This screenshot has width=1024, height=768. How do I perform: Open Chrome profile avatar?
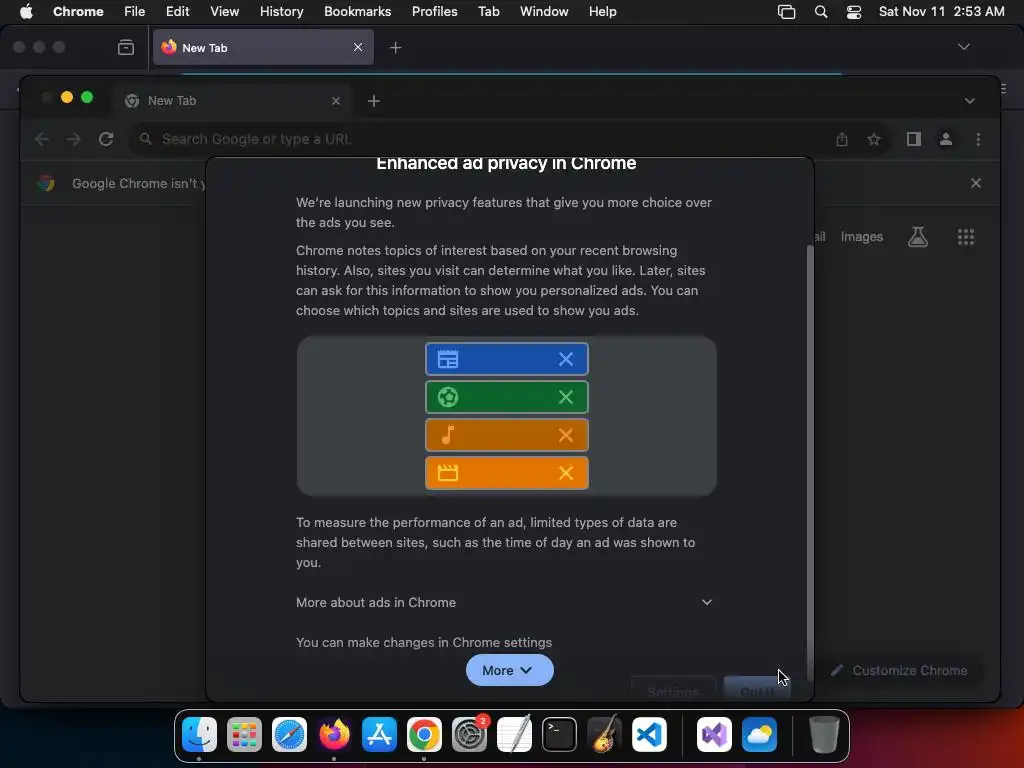point(946,139)
